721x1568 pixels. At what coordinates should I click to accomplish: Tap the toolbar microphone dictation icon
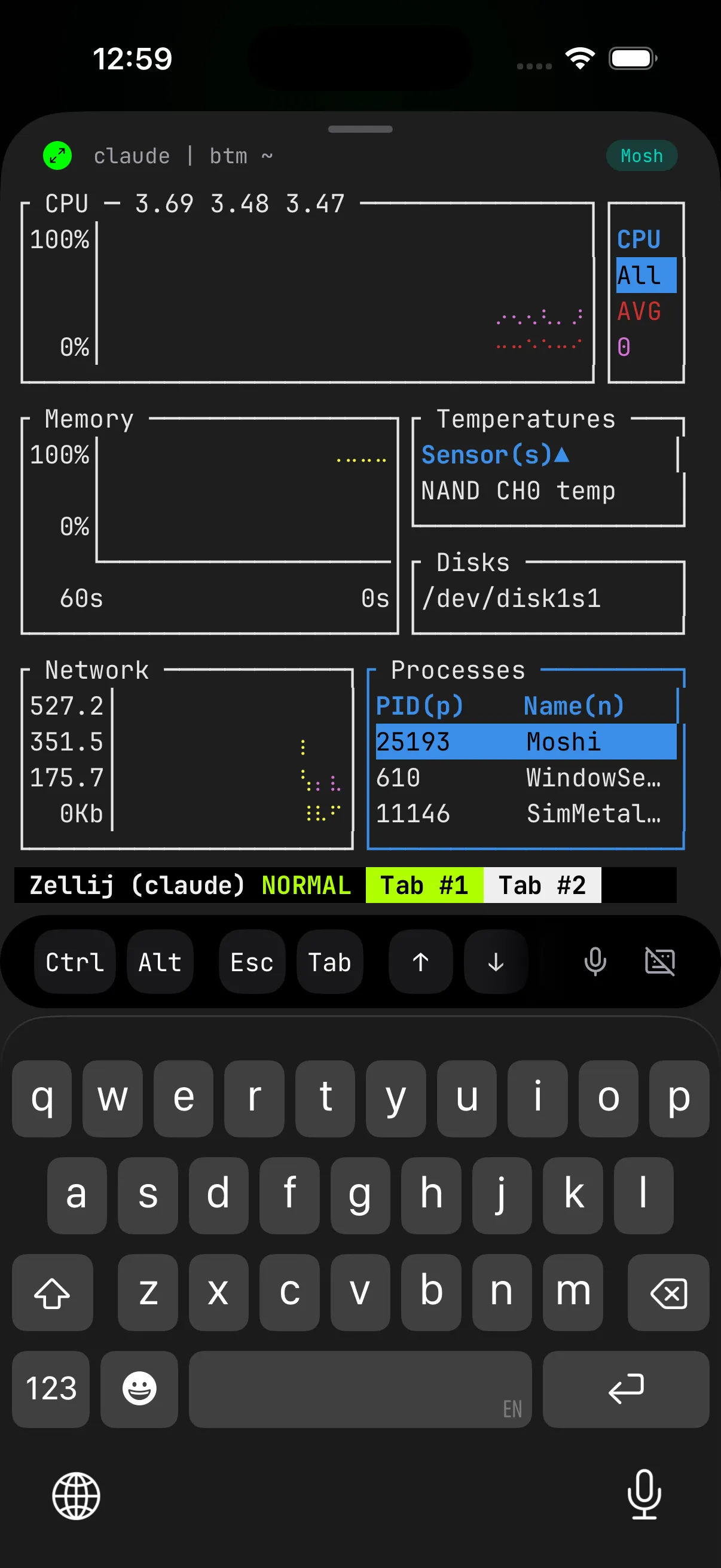[595, 962]
